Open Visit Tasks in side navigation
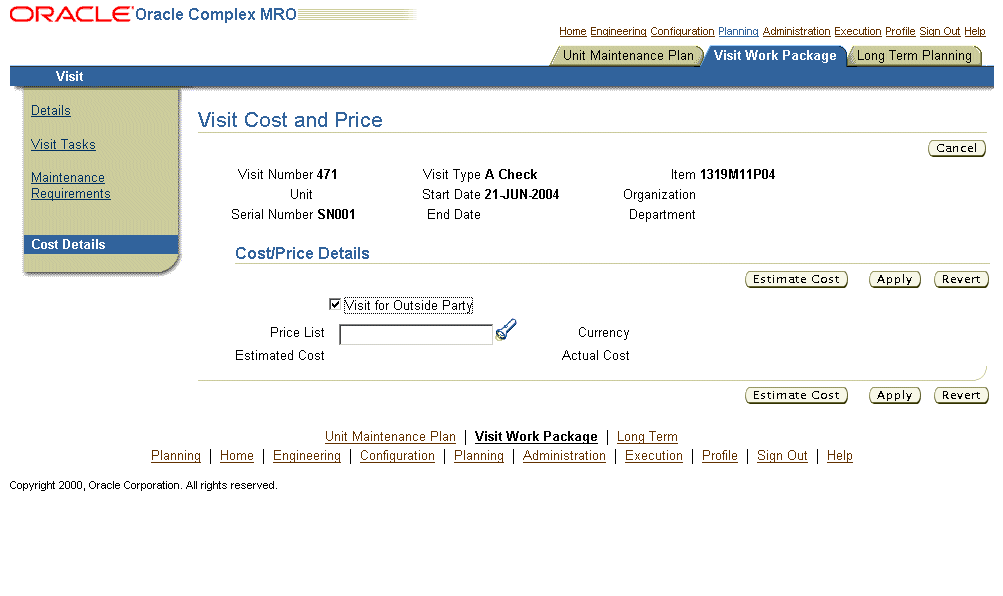The height and width of the screenshot is (596, 1003). pyautogui.click(x=63, y=145)
